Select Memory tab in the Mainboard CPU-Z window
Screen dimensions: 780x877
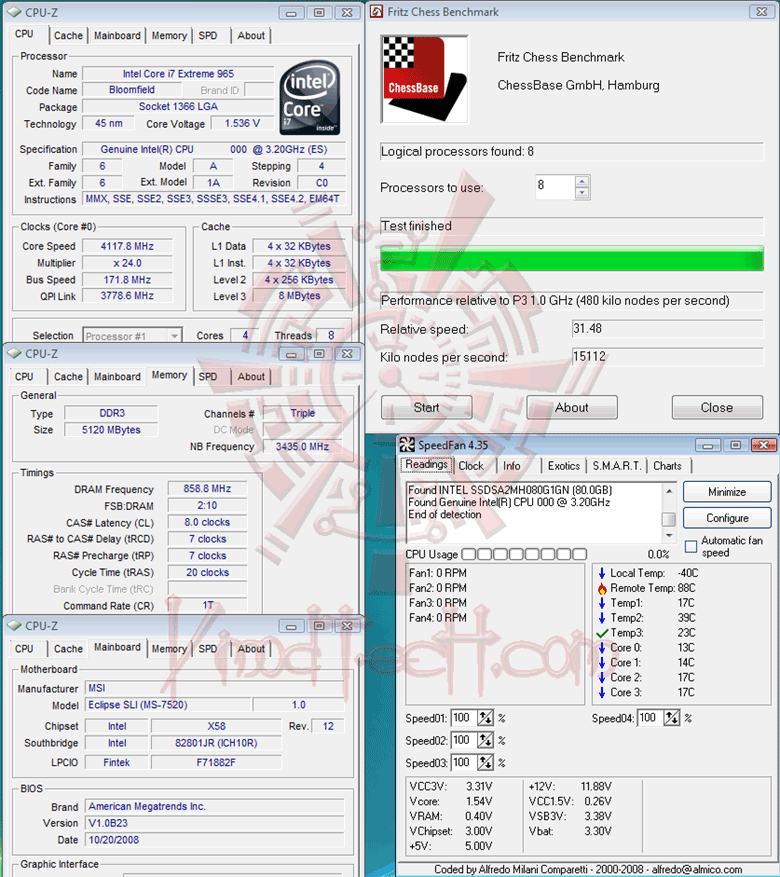click(169, 649)
